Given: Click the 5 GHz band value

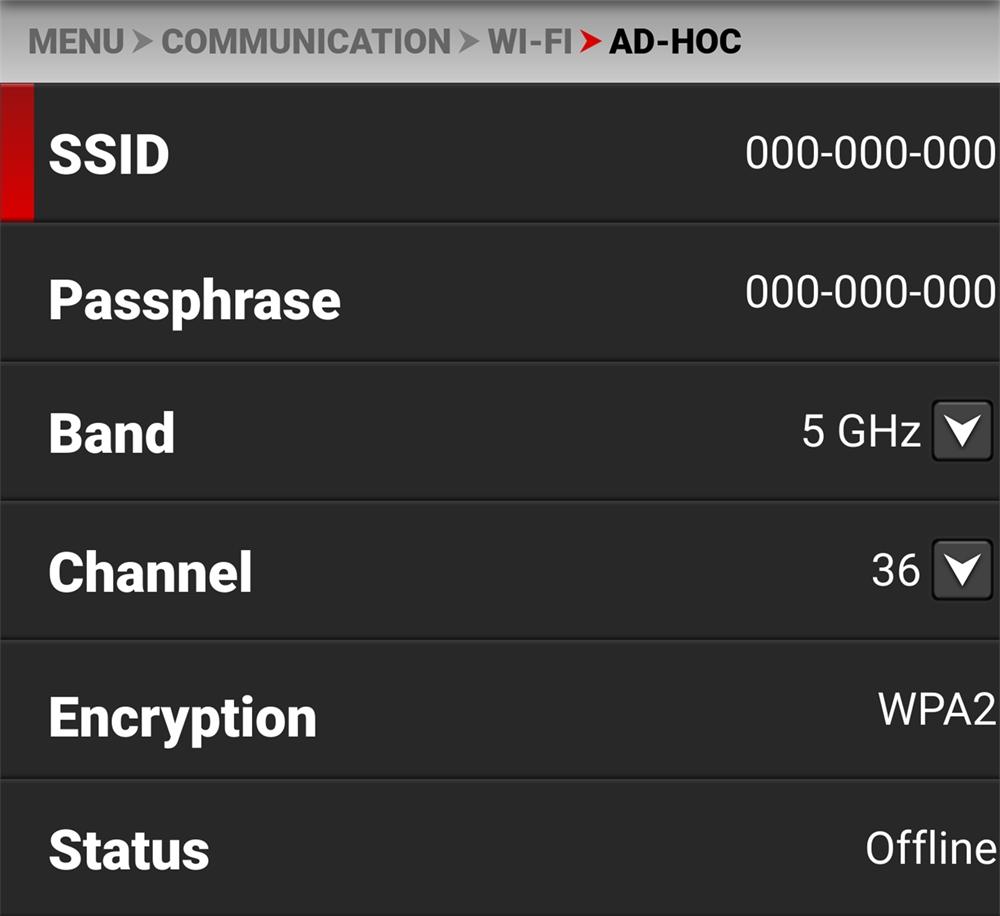Looking at the screenshot, I should point(860,432).
